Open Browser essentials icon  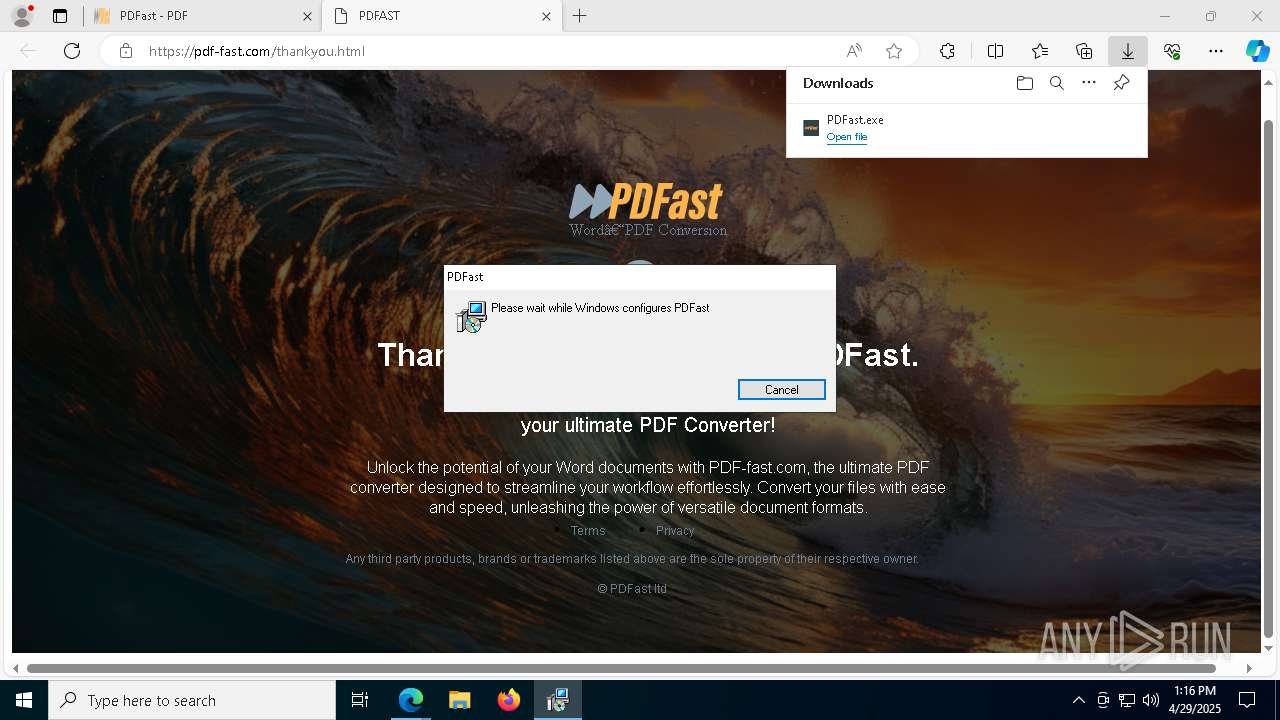[1172, 51]
